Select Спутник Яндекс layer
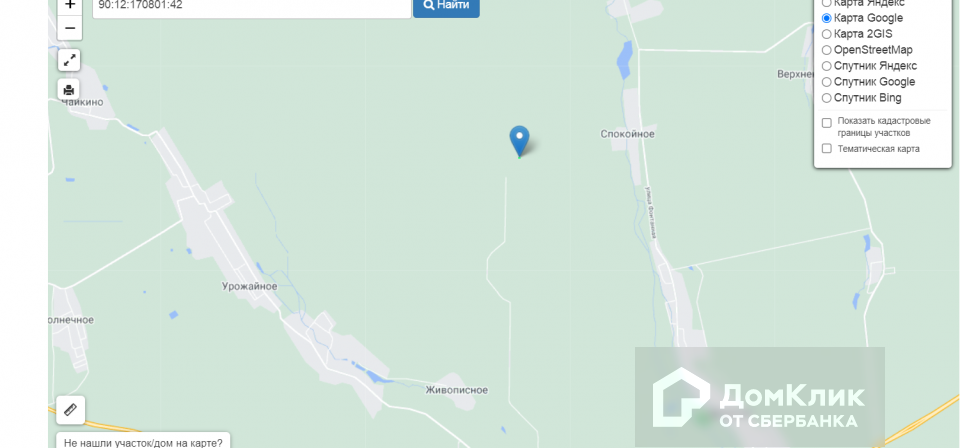This screenshot has width=960, height=448. tap(869, 66)
